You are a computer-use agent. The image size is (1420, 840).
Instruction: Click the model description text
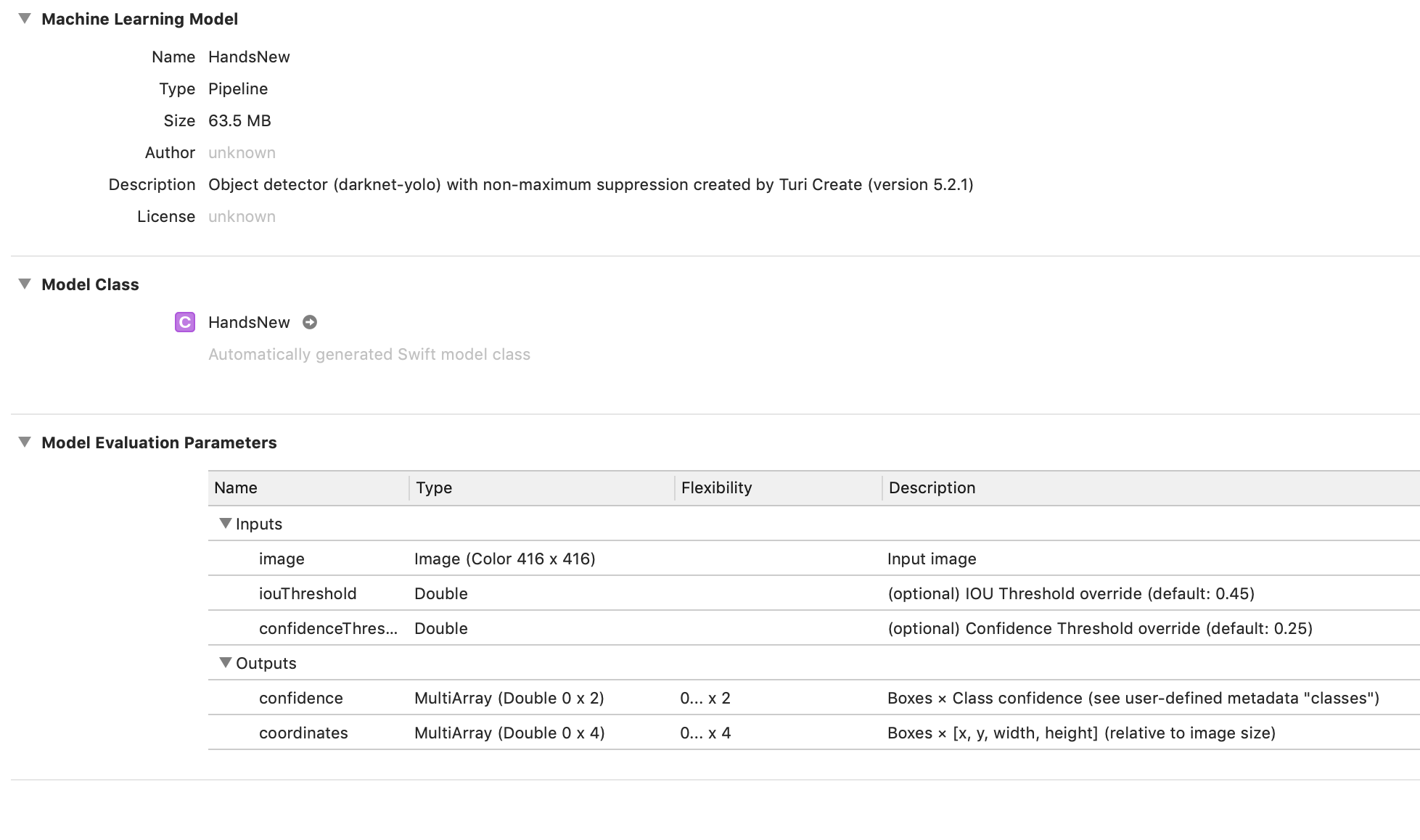(591, 184)
